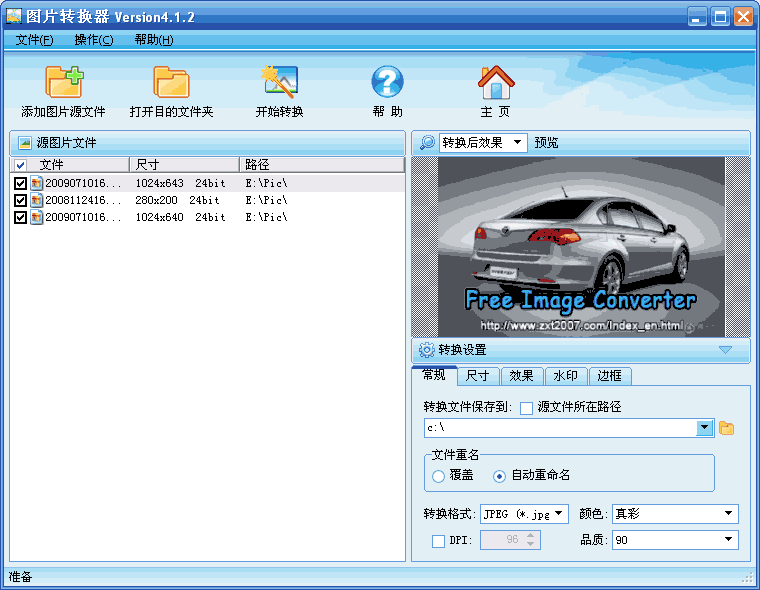
Task: Start conversion with the wand icon
Action: [x=279, y=82]
